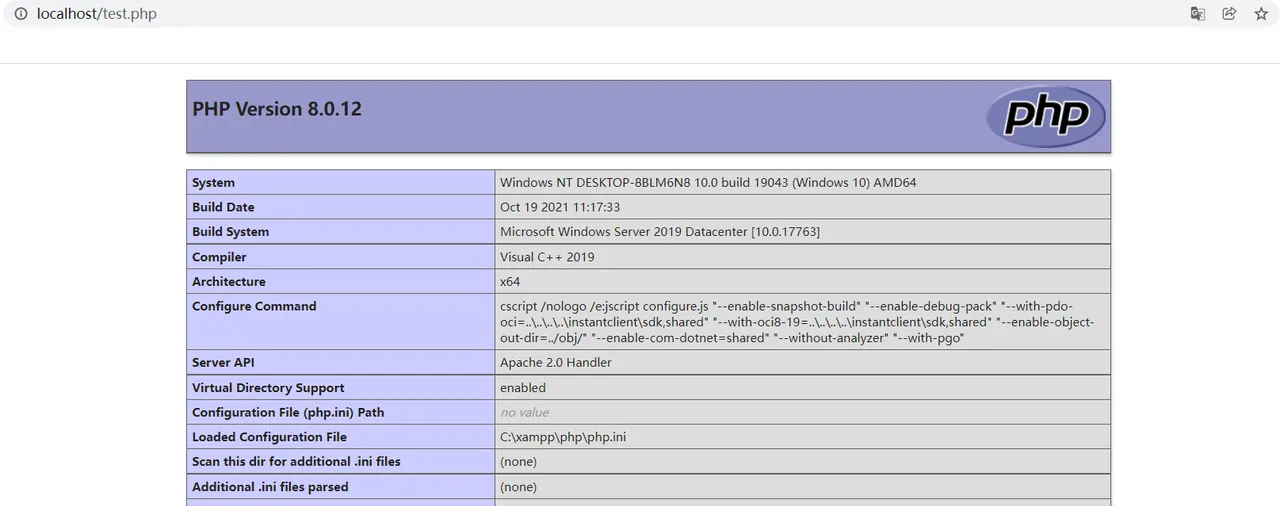Image resolution: width=1280 pixels, height=506 pixels.
Task: Click (none) in the Scan this dir row
Action: pyautogui.click(x=518, y=462)
